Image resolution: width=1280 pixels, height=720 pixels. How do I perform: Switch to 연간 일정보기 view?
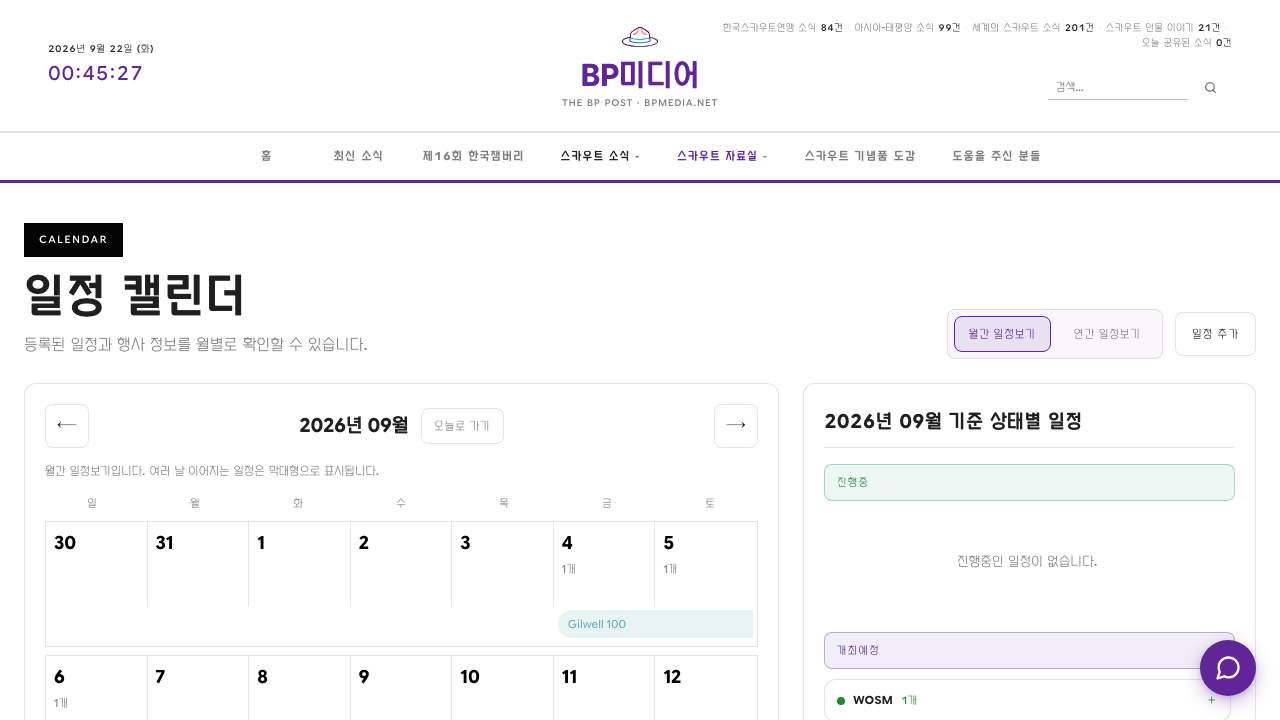coord(1106,334)
